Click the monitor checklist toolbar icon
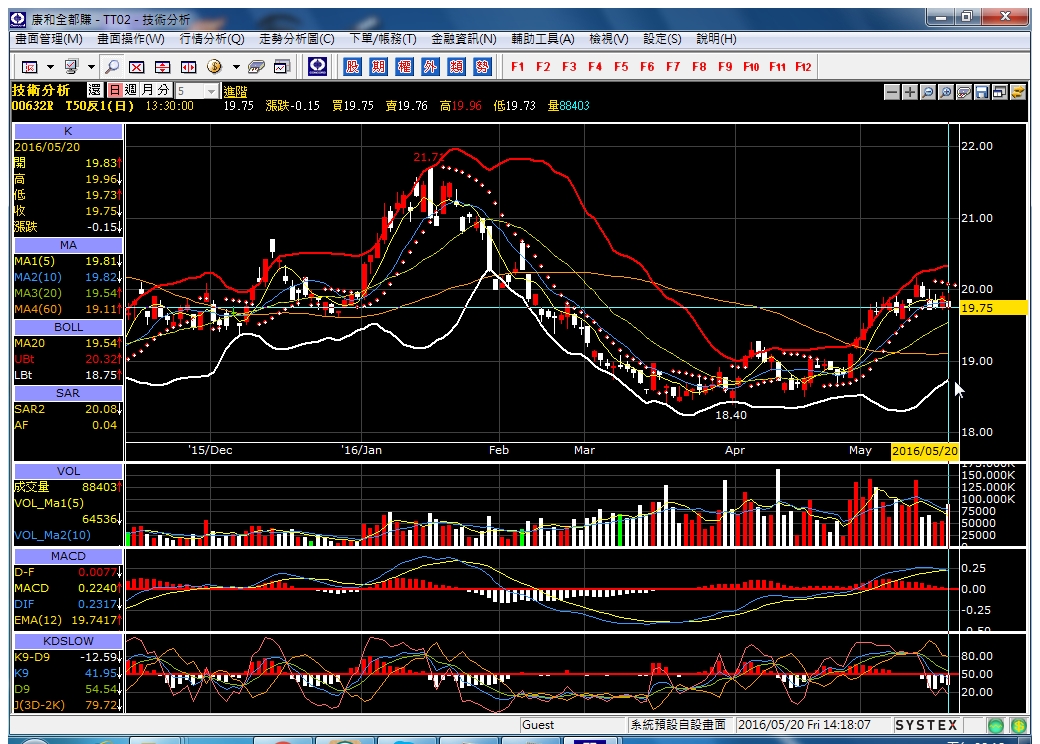Viewport: 1040px width, 744px height. click(72, 67)
